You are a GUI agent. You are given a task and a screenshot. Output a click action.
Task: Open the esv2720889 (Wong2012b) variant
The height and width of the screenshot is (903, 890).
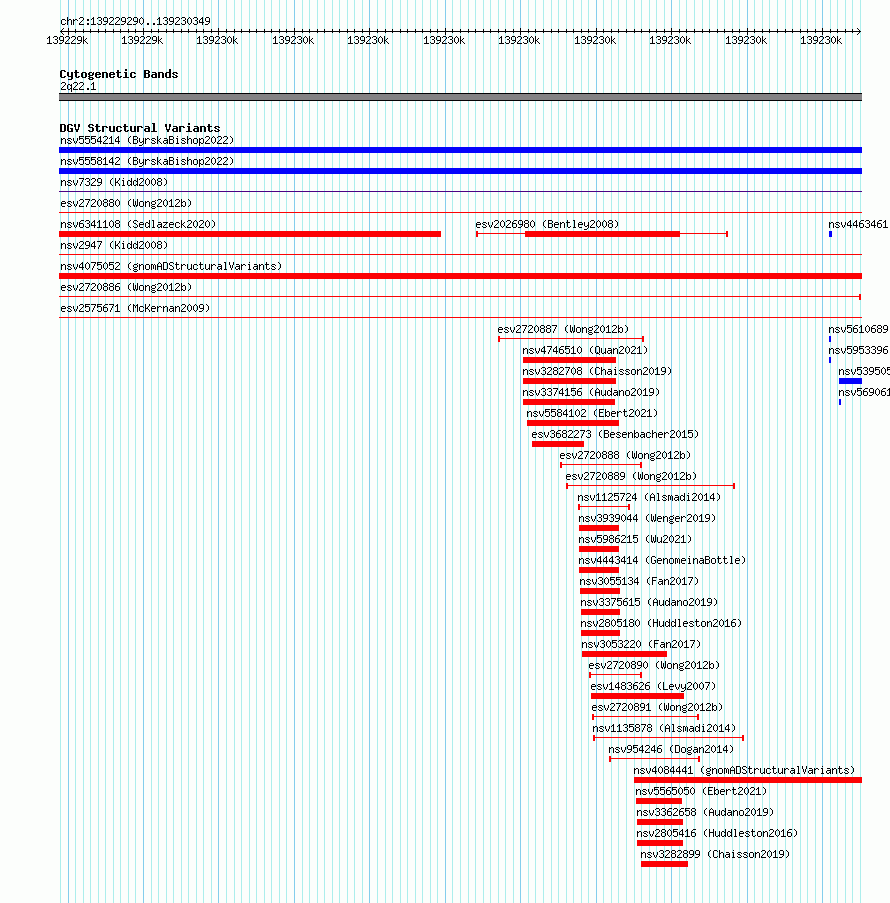pos(631,476)
